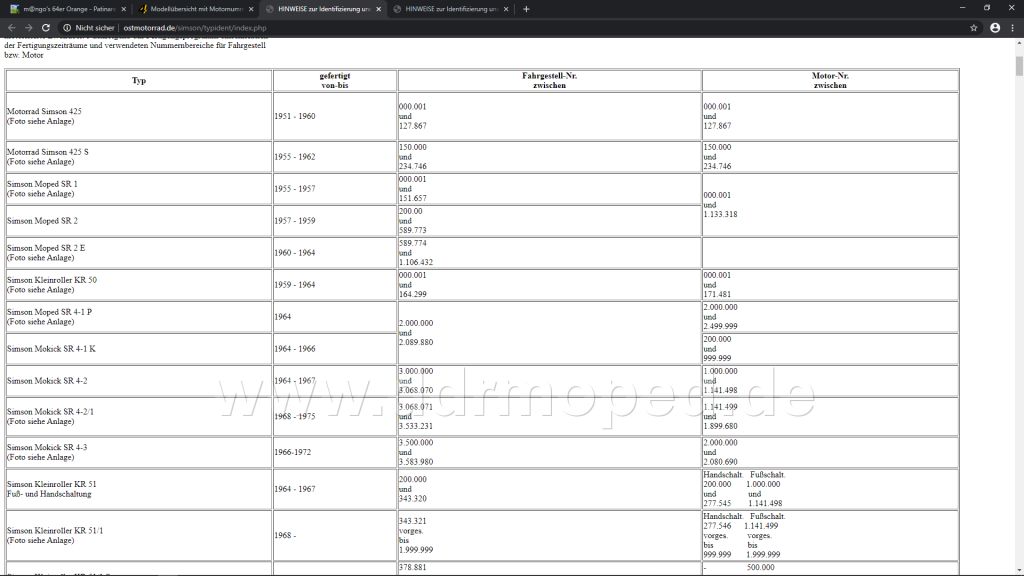Close the 'm@ngo's 64er Orange' tab
This screenshot has height=576, width=1024.
123,9
